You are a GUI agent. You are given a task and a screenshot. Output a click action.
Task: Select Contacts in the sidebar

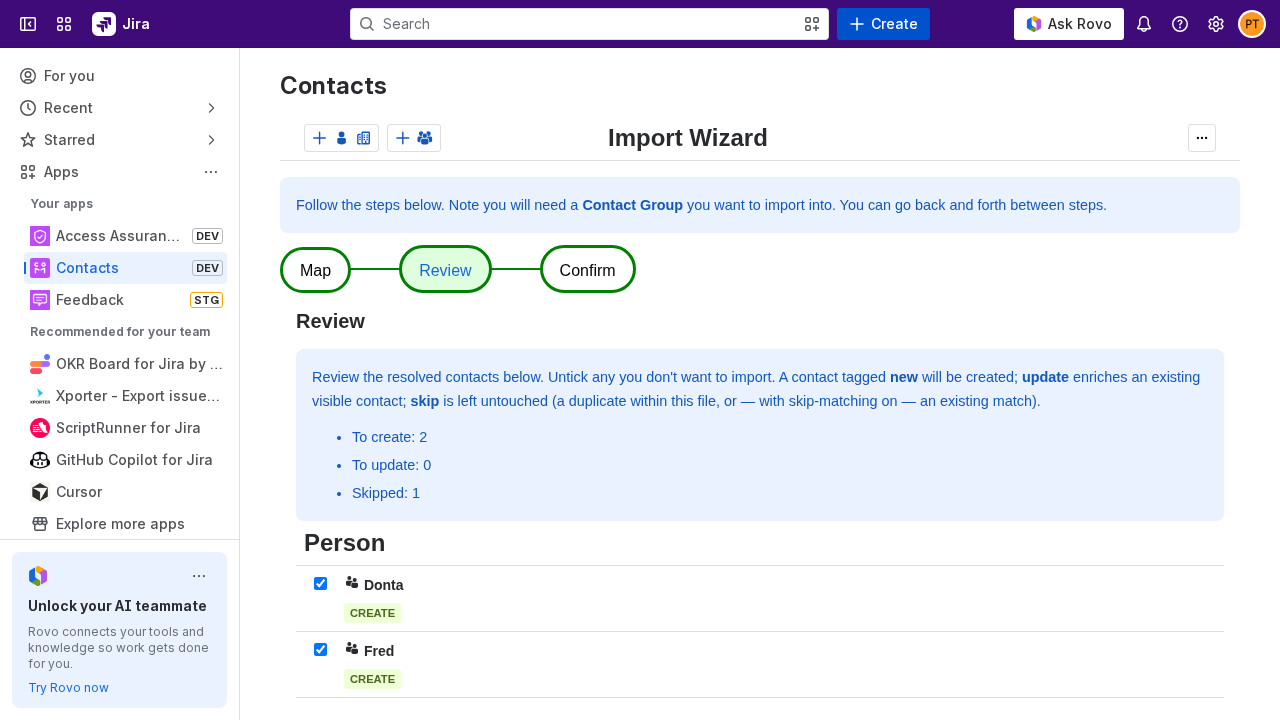[x=125, y=268]
